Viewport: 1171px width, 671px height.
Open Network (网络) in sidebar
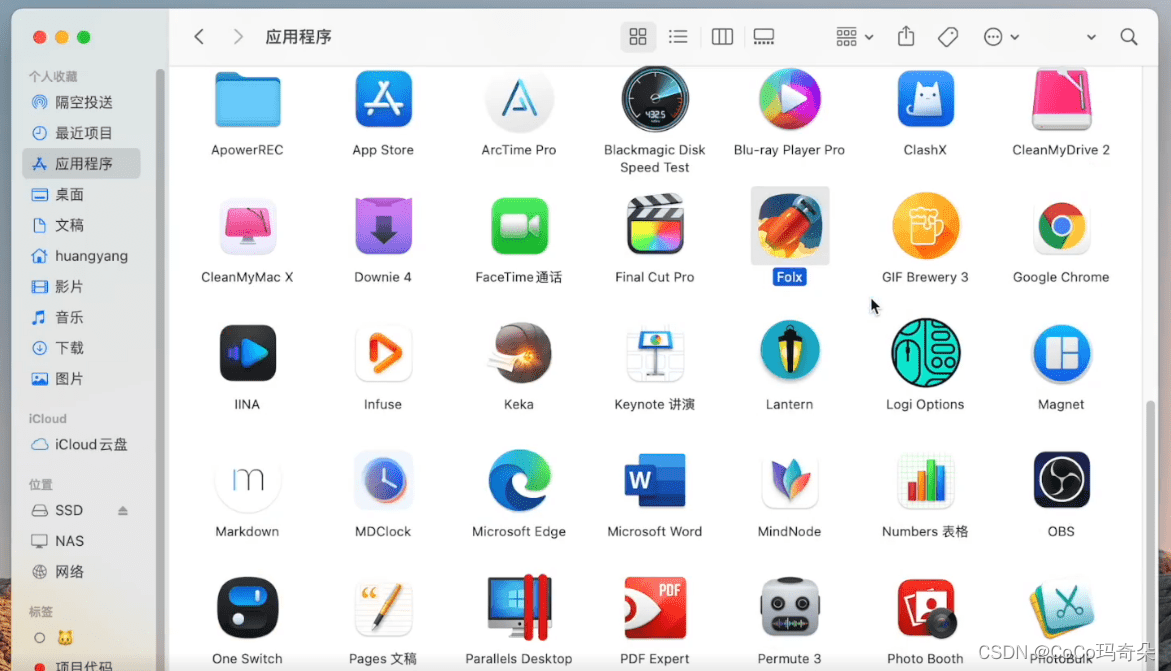81,572
